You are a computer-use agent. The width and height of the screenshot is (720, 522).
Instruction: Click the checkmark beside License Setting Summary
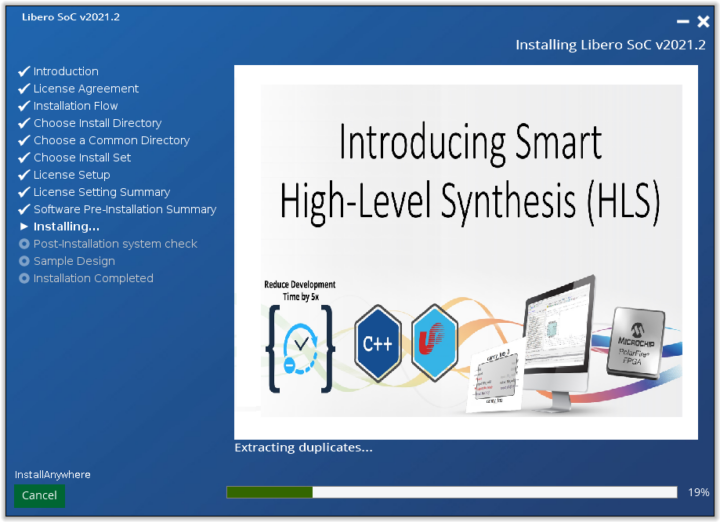click(24, 192)
